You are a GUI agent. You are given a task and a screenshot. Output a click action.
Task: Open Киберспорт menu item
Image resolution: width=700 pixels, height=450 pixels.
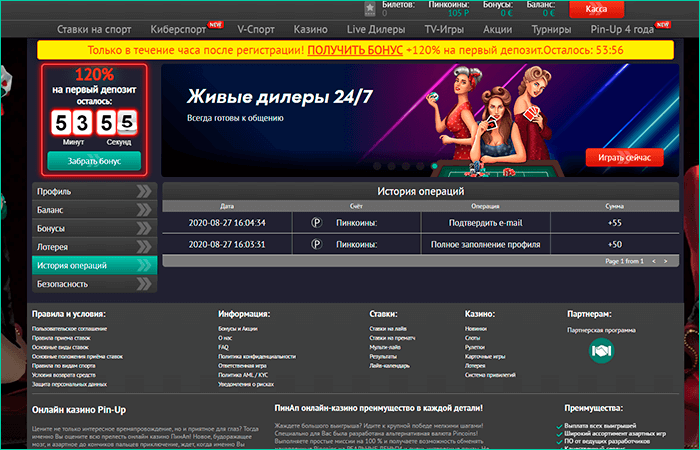click(178, 29)
